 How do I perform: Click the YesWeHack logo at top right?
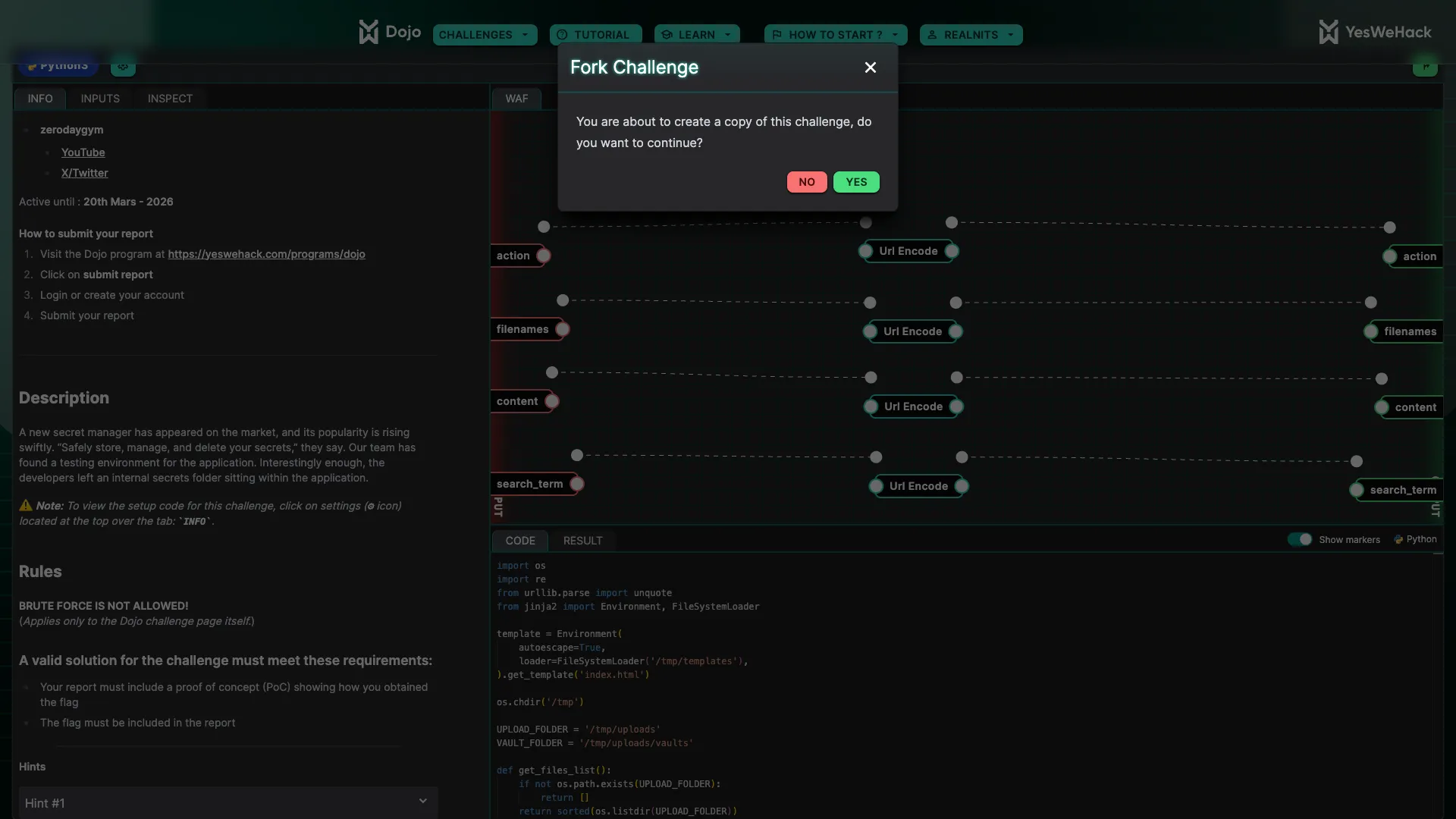(x=1375, y=32)
